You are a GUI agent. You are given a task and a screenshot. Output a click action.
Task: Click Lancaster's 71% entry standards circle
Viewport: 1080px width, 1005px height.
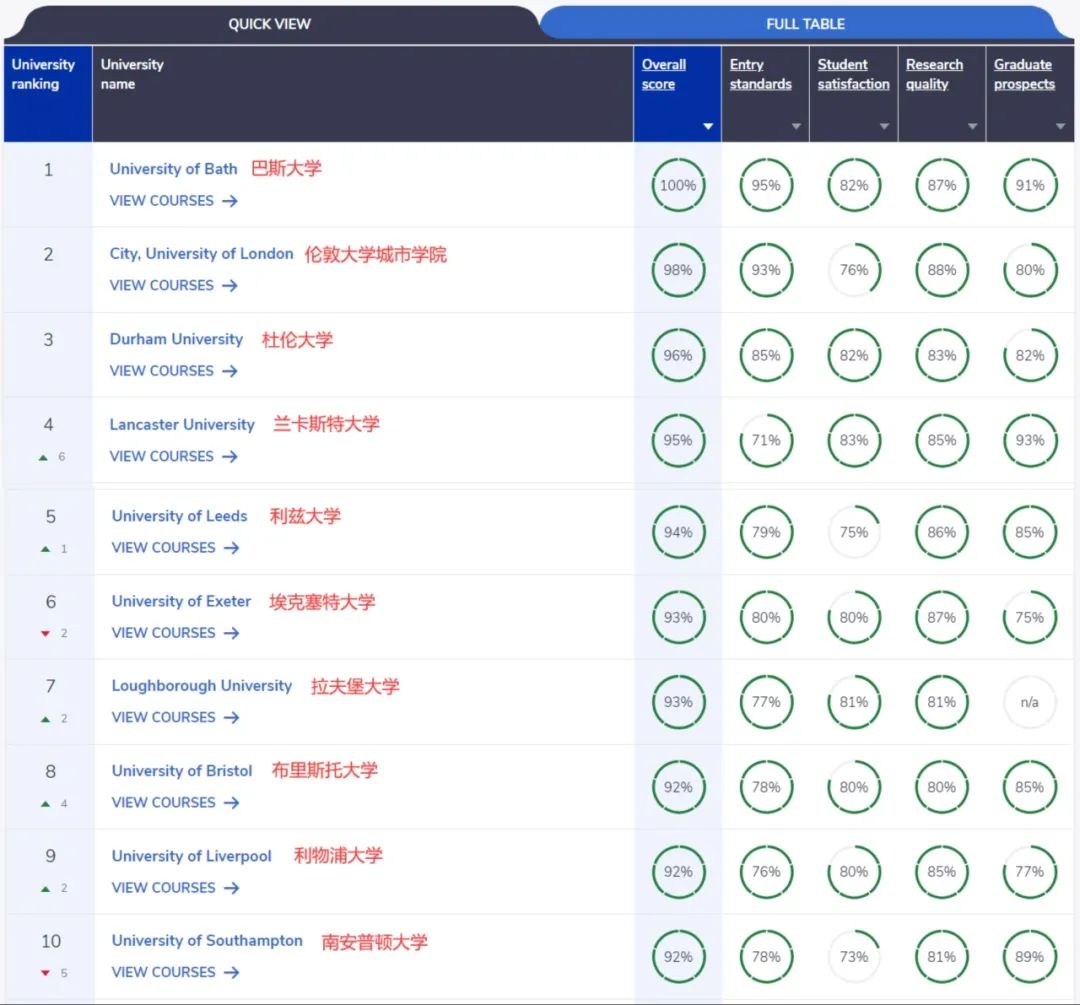click(766, 440)
